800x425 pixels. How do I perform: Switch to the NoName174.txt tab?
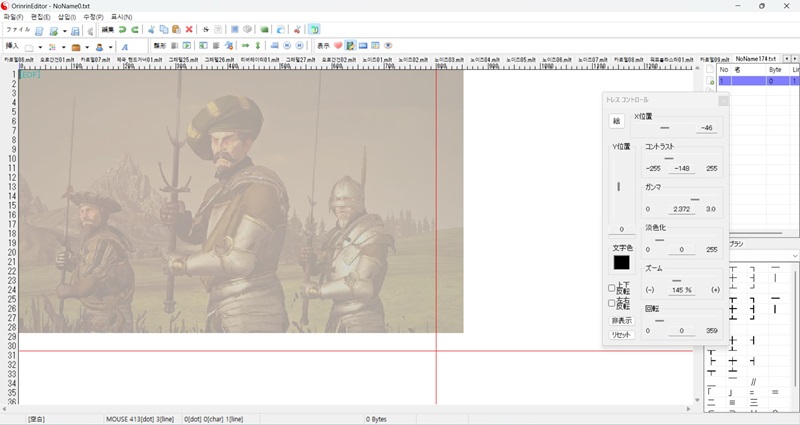(756, 59)
